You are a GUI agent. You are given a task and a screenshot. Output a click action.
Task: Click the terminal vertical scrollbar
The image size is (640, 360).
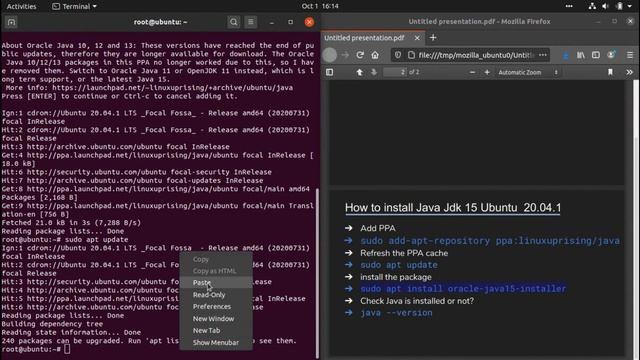[x=318, y=273]
